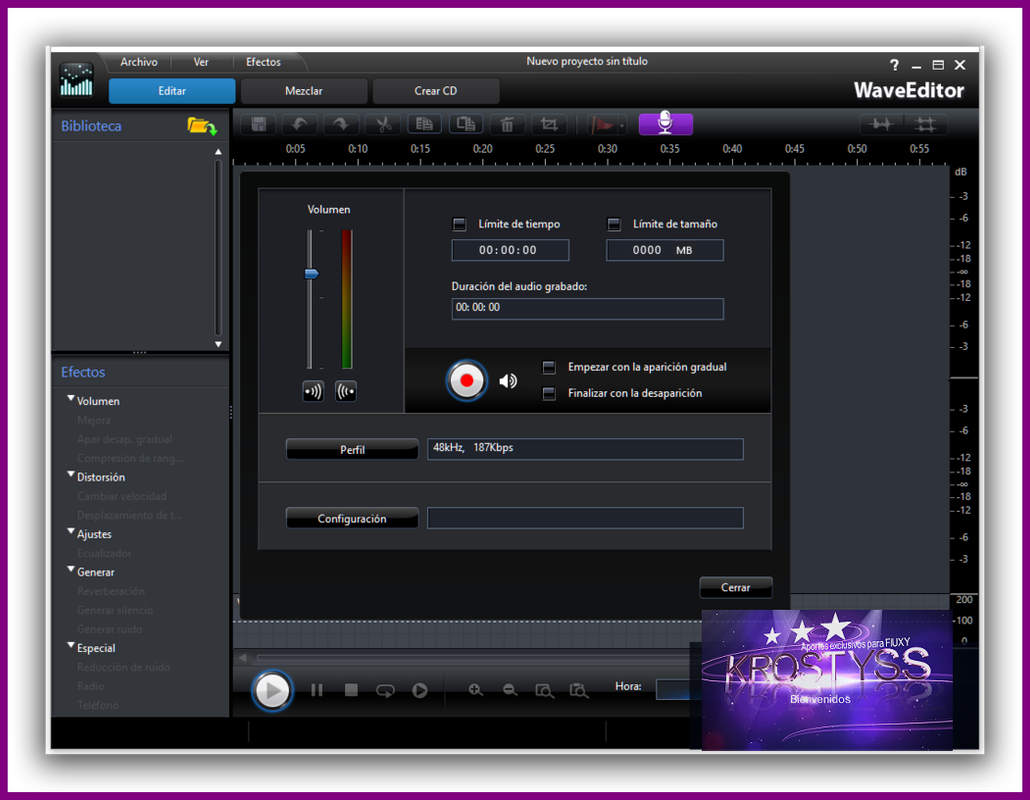Screen dimensions: 1030x800
Task: Click the waveform normalize icon at toolbar right
Action: pyautogui.click(x=881, y=124)
